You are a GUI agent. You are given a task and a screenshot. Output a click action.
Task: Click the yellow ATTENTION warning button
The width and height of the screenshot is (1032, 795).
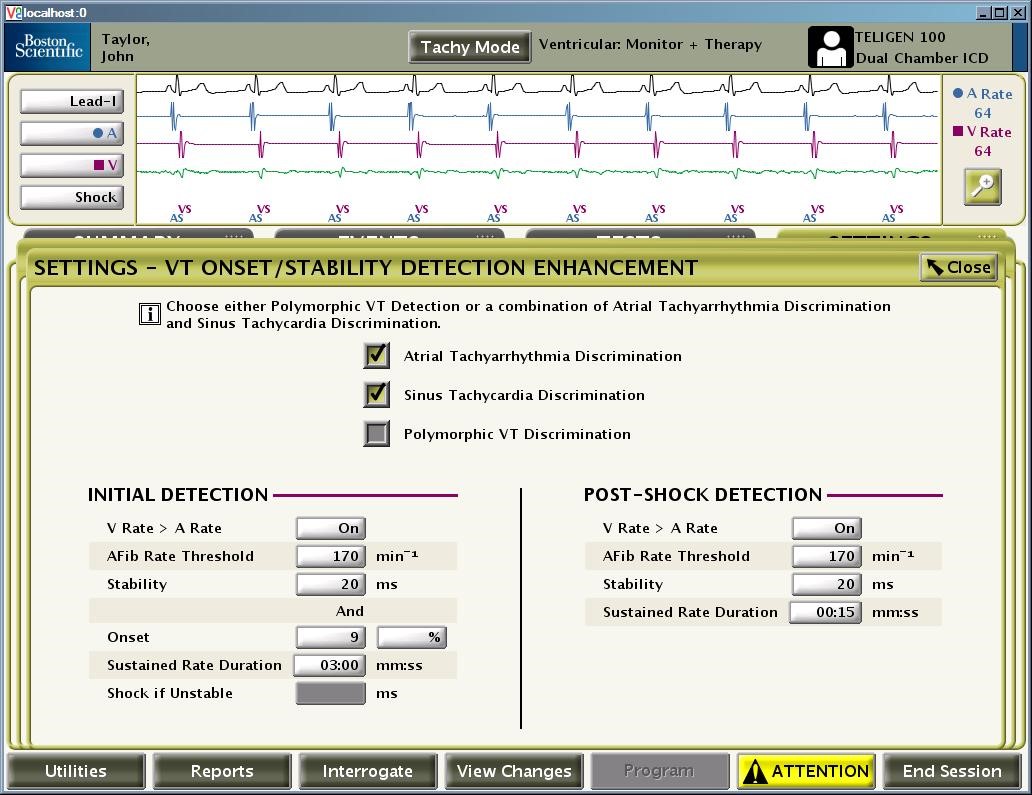coord(806,771)
